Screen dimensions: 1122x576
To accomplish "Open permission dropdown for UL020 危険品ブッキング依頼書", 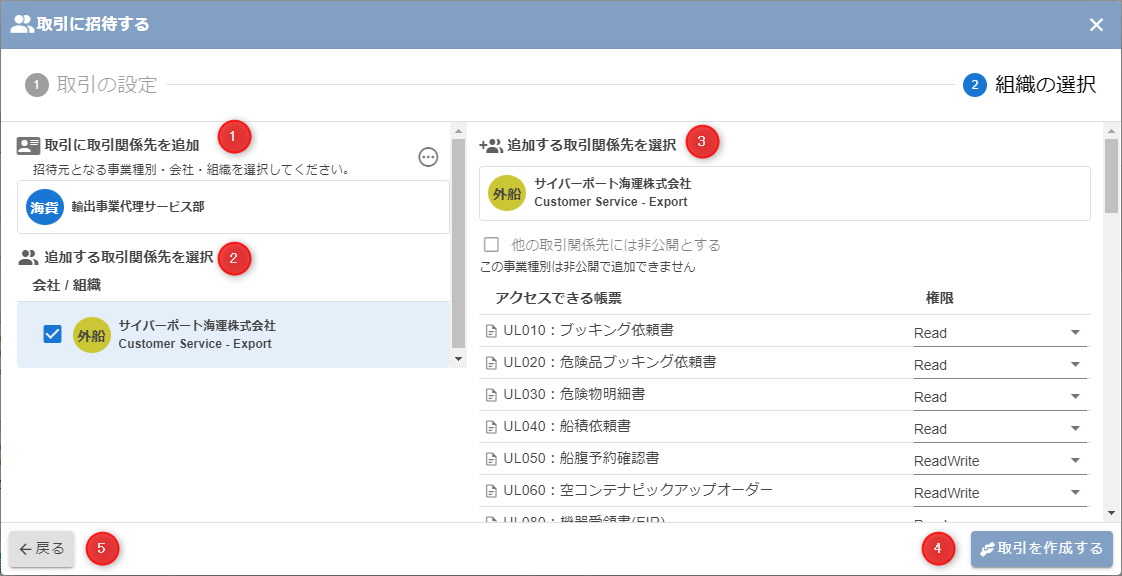I will pyautogui.click(x=1000, y=365).
